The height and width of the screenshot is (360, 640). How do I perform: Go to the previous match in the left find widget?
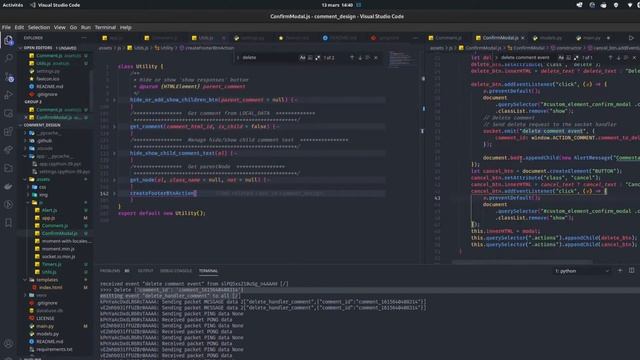[352, 58]
